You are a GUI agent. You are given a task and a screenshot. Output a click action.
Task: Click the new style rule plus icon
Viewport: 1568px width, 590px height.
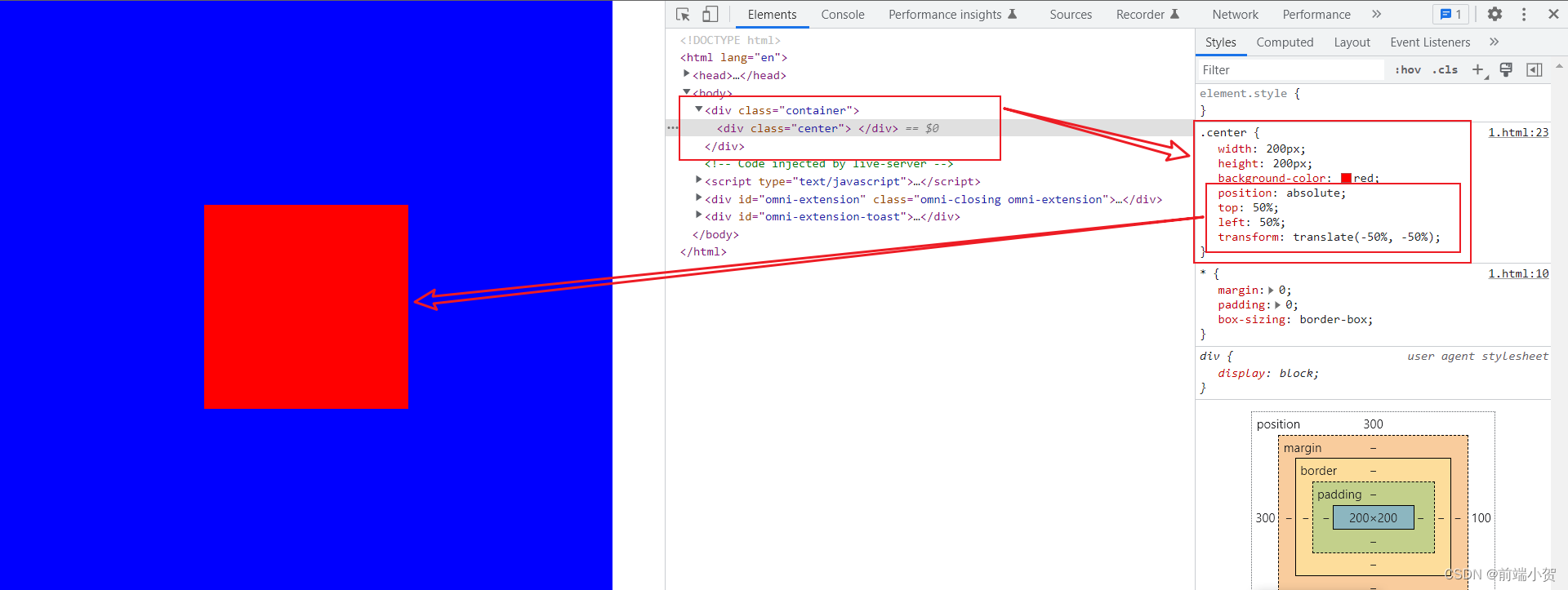click(x=1479, y=70)
